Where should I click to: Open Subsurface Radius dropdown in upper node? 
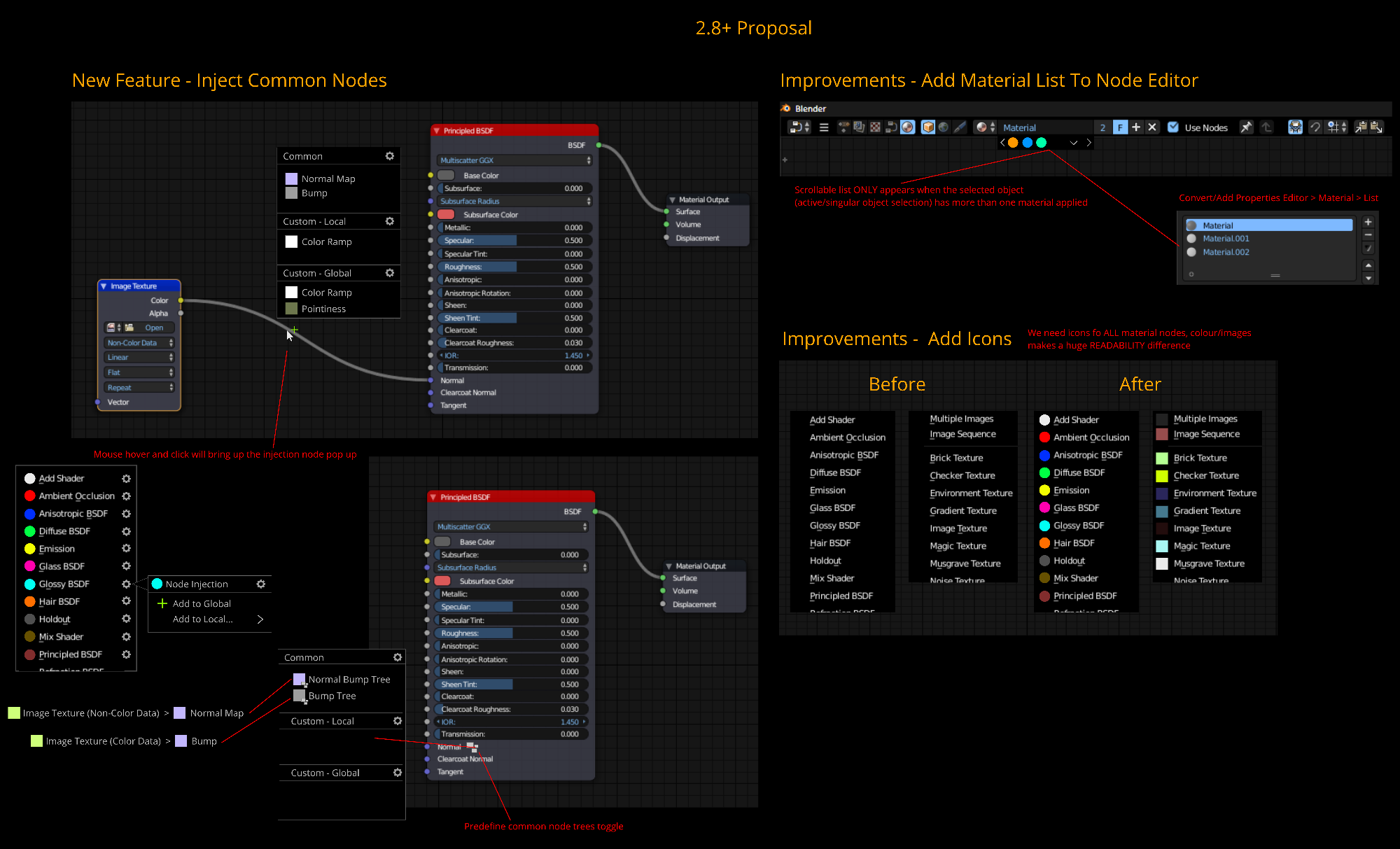[x=514, y=201]
